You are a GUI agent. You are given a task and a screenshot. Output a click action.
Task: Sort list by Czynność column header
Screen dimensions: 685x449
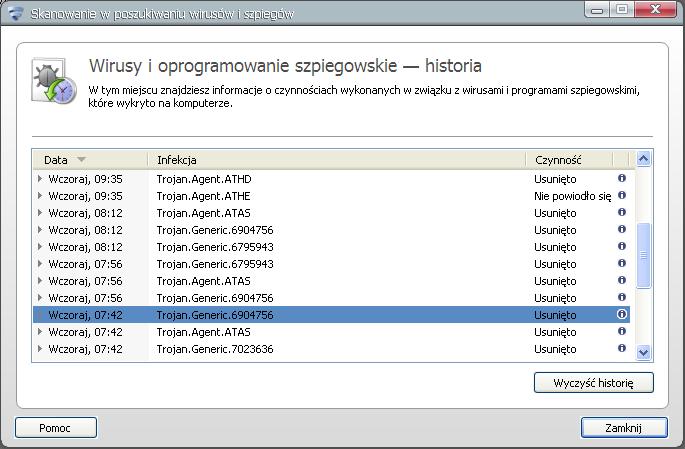pyautogui.click(x=569, y=160)
